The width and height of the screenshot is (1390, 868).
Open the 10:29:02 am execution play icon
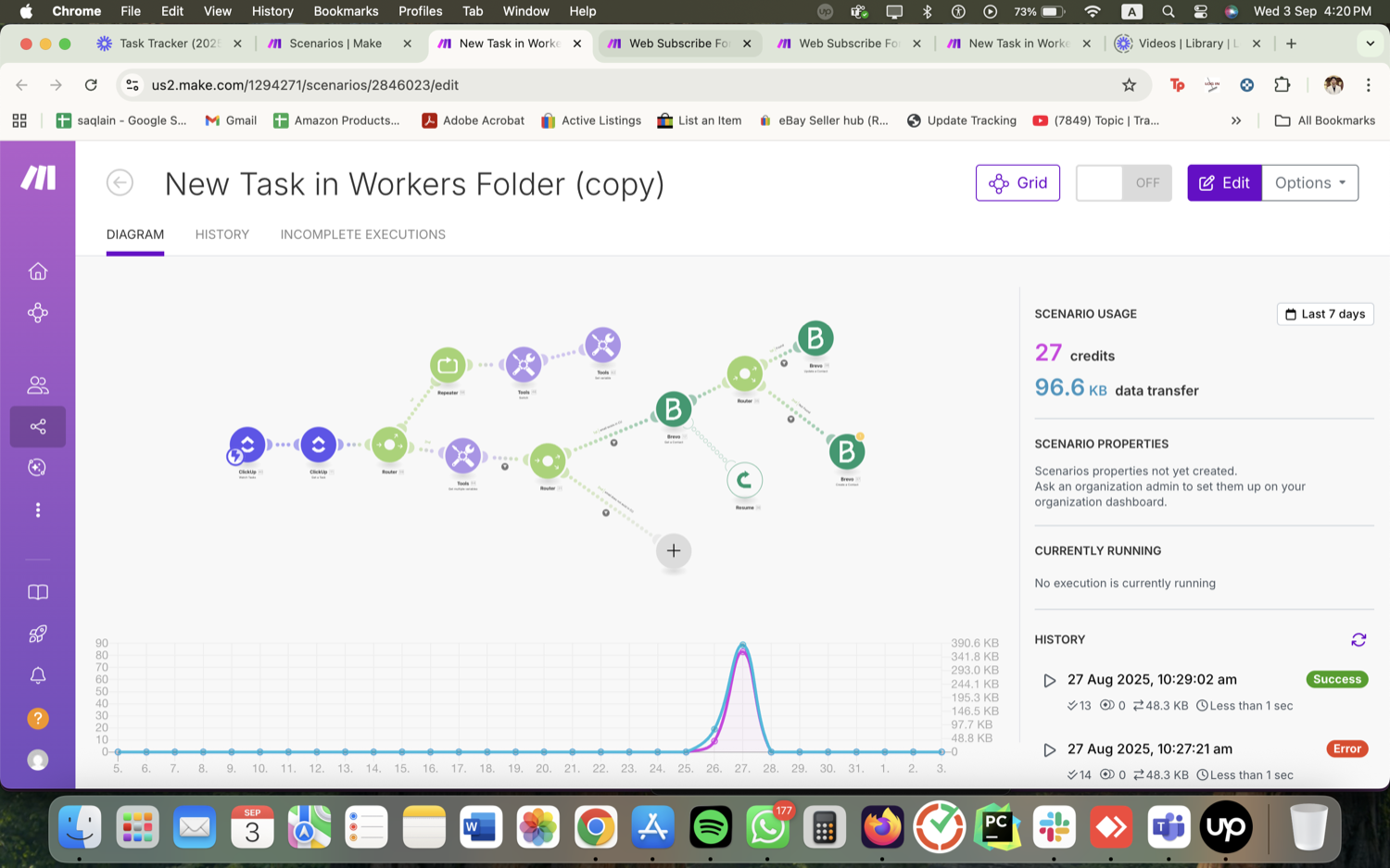point(1050,681)
